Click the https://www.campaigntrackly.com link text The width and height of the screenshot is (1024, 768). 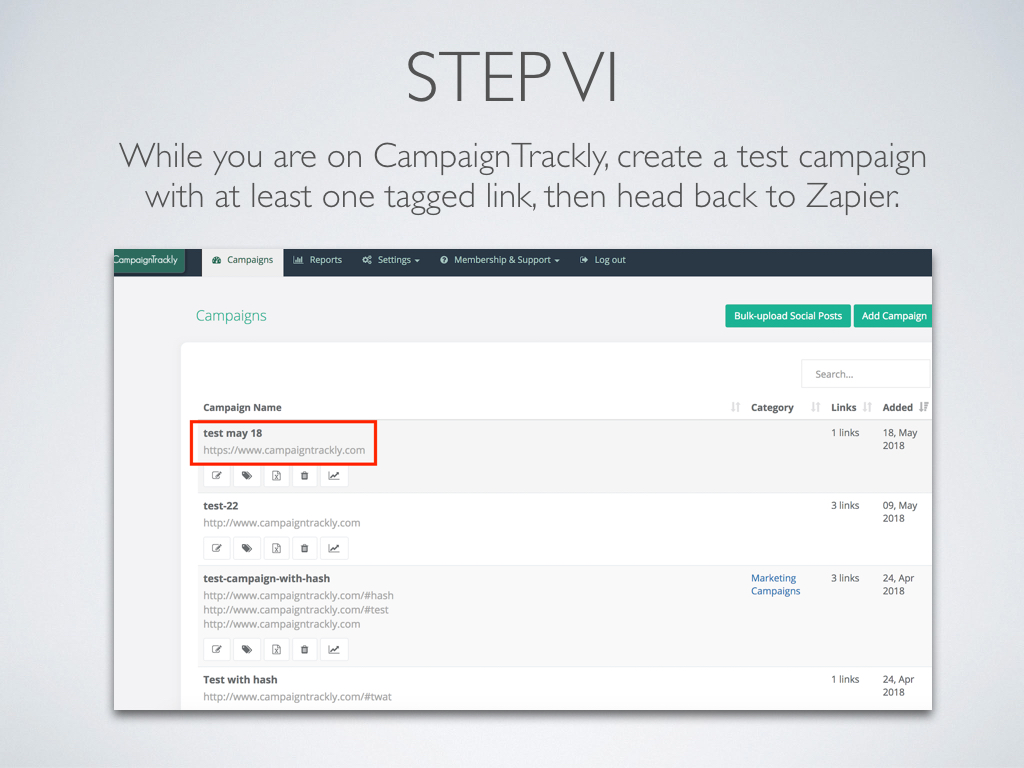(284, 450)
